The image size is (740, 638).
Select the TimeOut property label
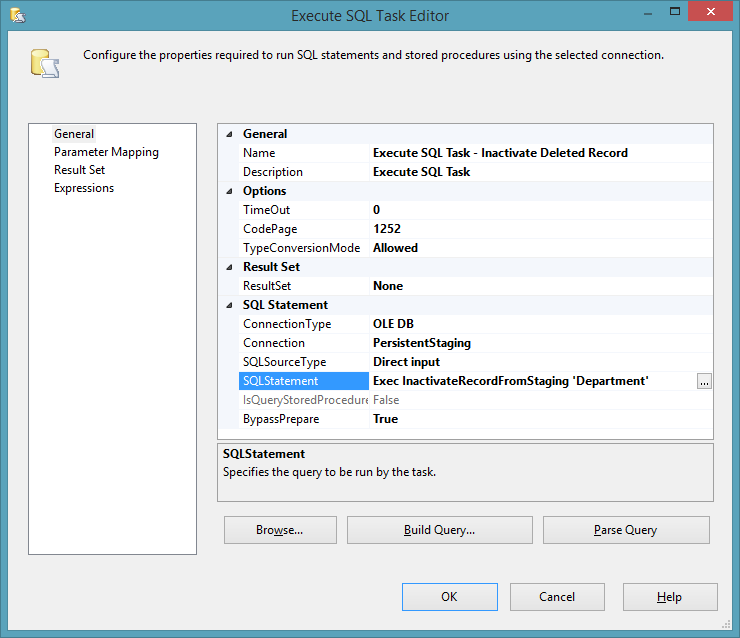304,210
